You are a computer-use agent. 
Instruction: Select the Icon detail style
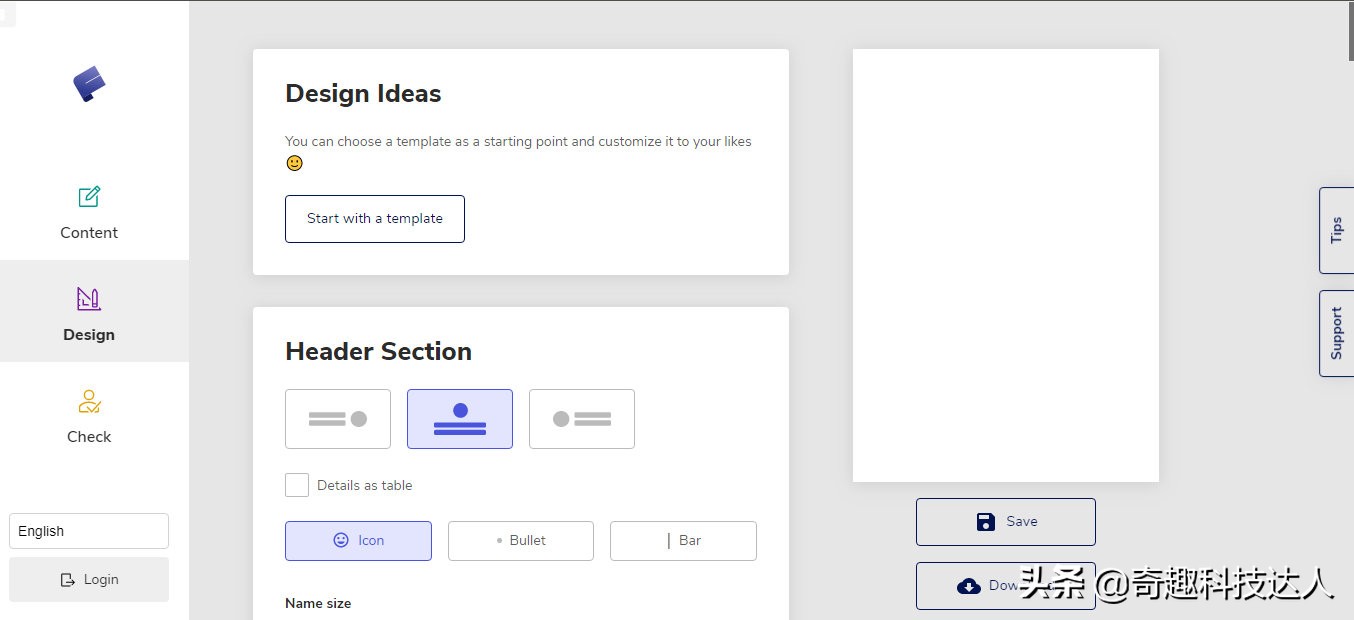click(x=358, y=541)
